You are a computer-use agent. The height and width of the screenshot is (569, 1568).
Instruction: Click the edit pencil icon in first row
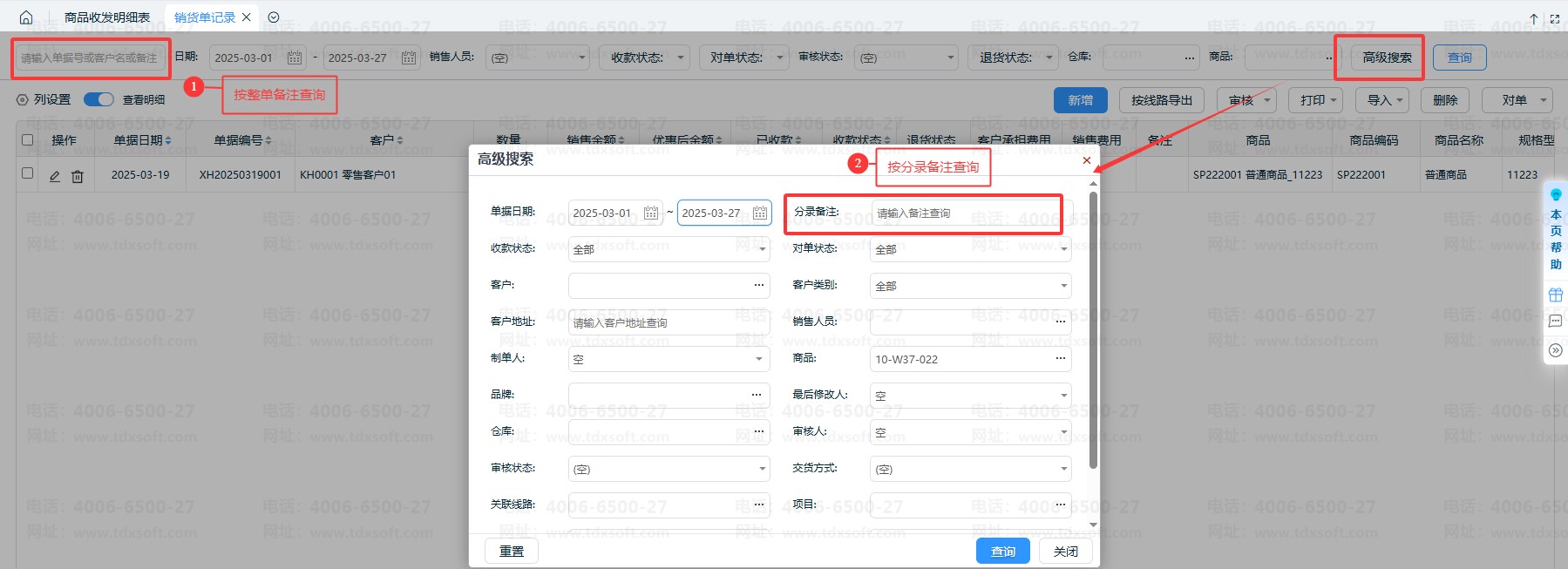click(55, 176)
